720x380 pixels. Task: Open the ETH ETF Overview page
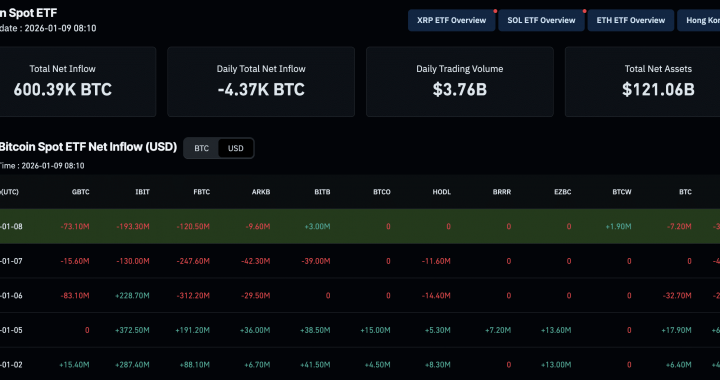(630, 20)
